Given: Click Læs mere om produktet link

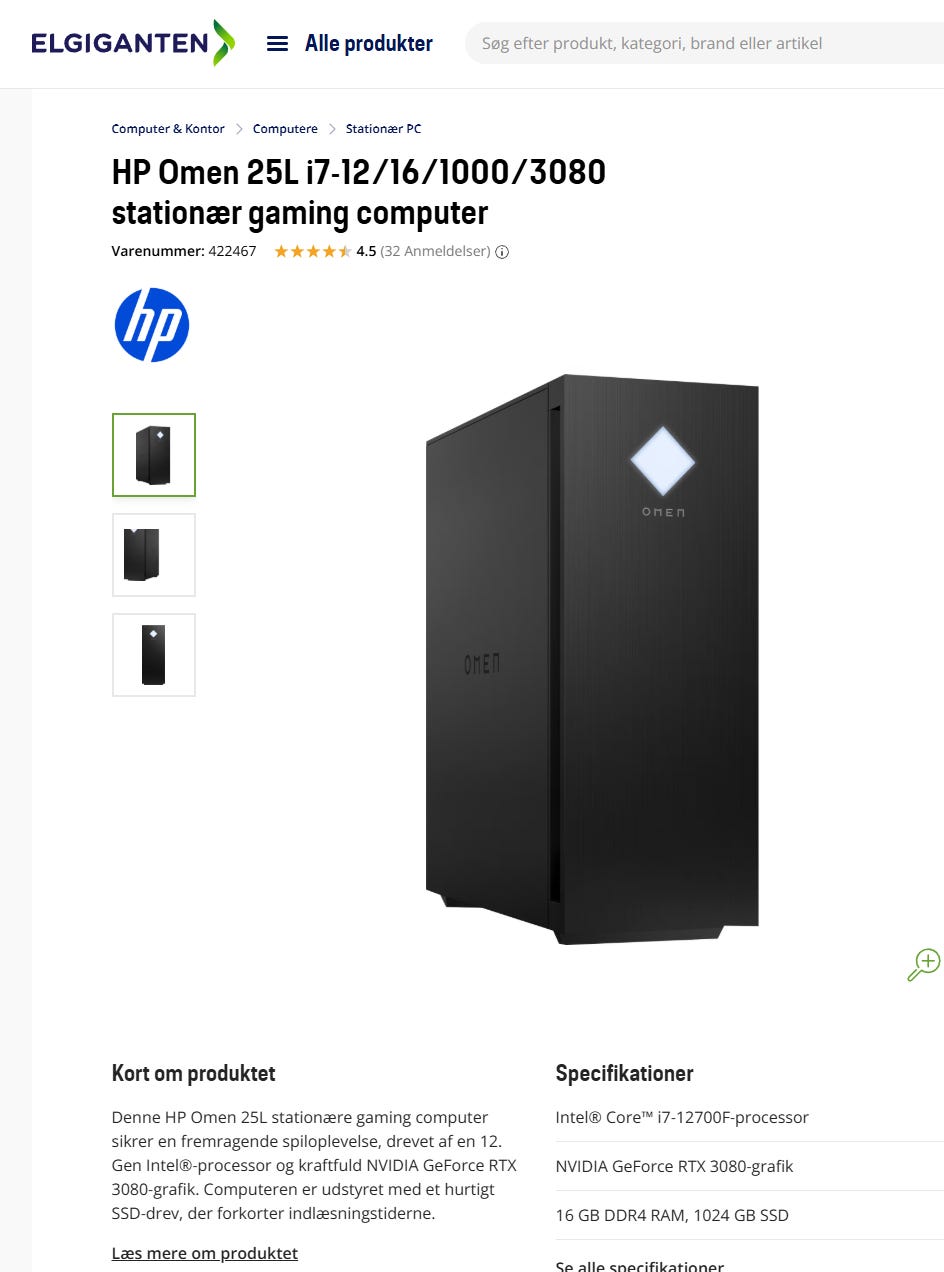Looking at the screenshot, I should point(205,1253).
